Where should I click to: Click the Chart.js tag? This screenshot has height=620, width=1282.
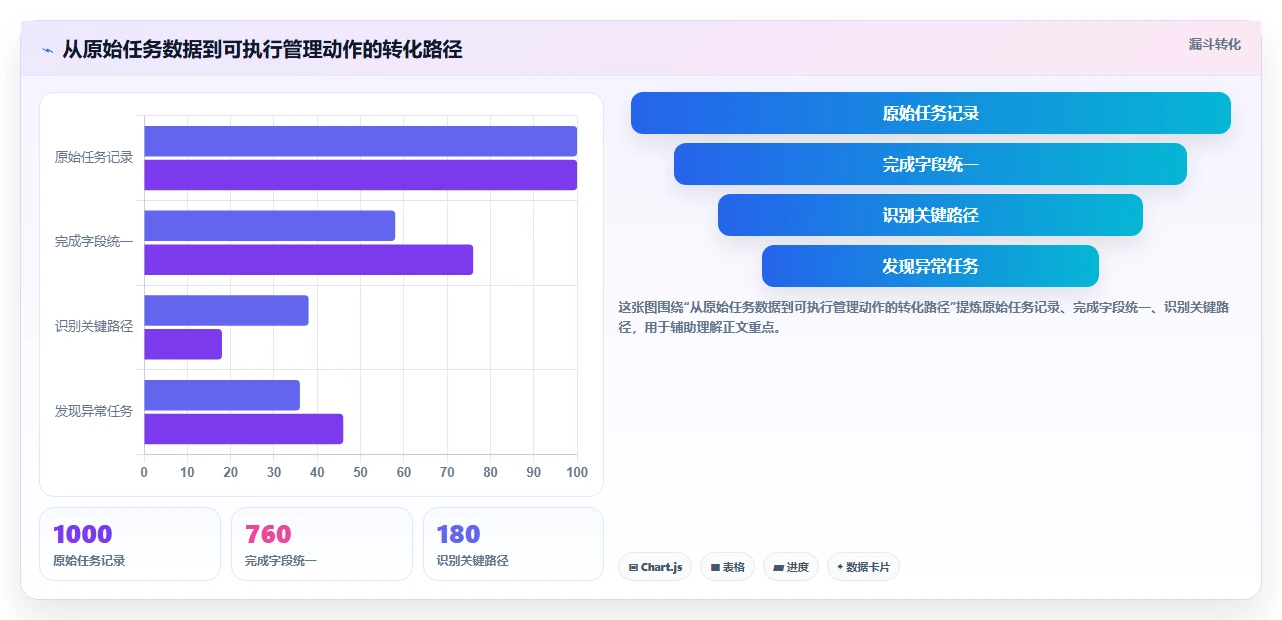tap(655, 567)
